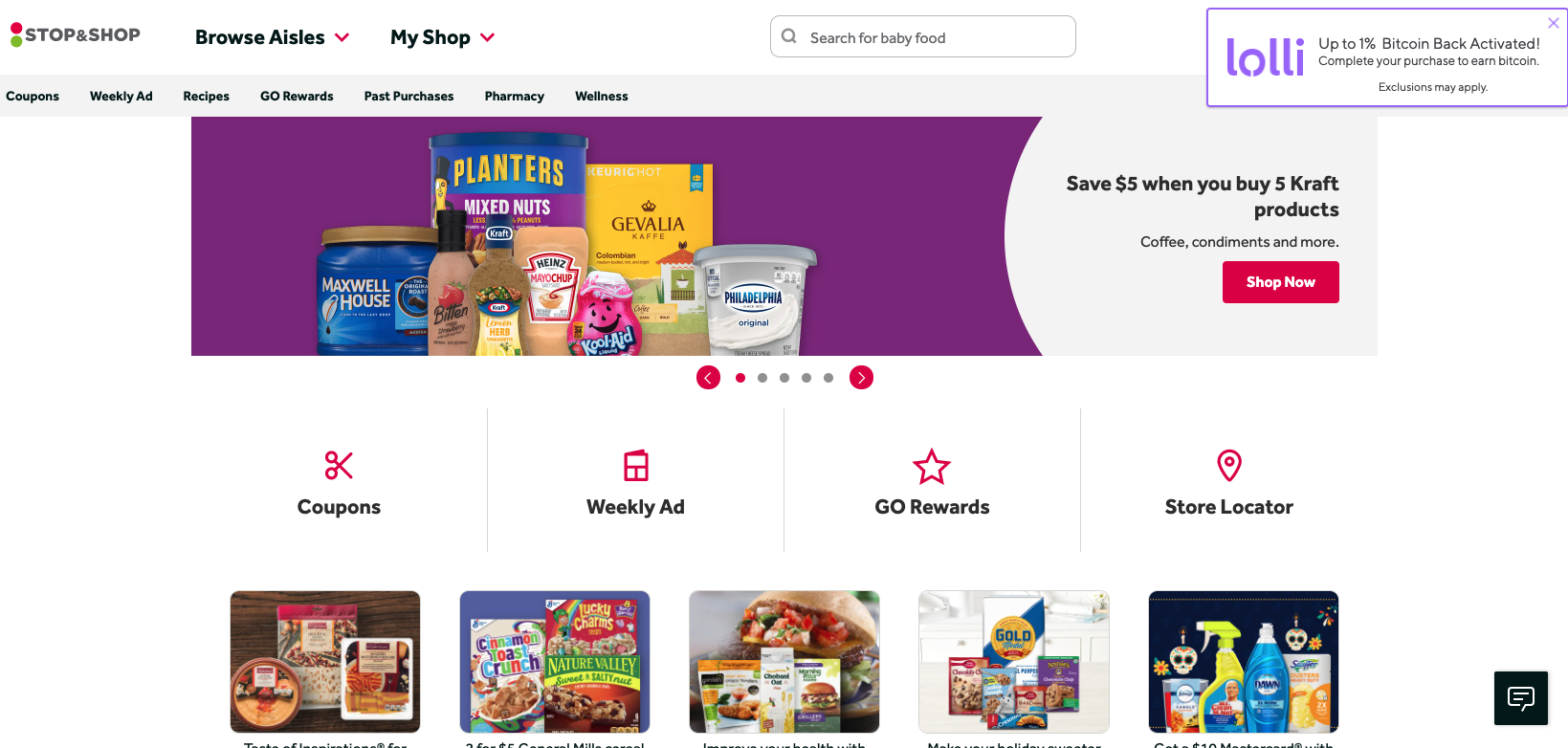The height and width of the screenshot is (748, 1568).
Task: Click the Shop Now button
Action: point(1281,282)
